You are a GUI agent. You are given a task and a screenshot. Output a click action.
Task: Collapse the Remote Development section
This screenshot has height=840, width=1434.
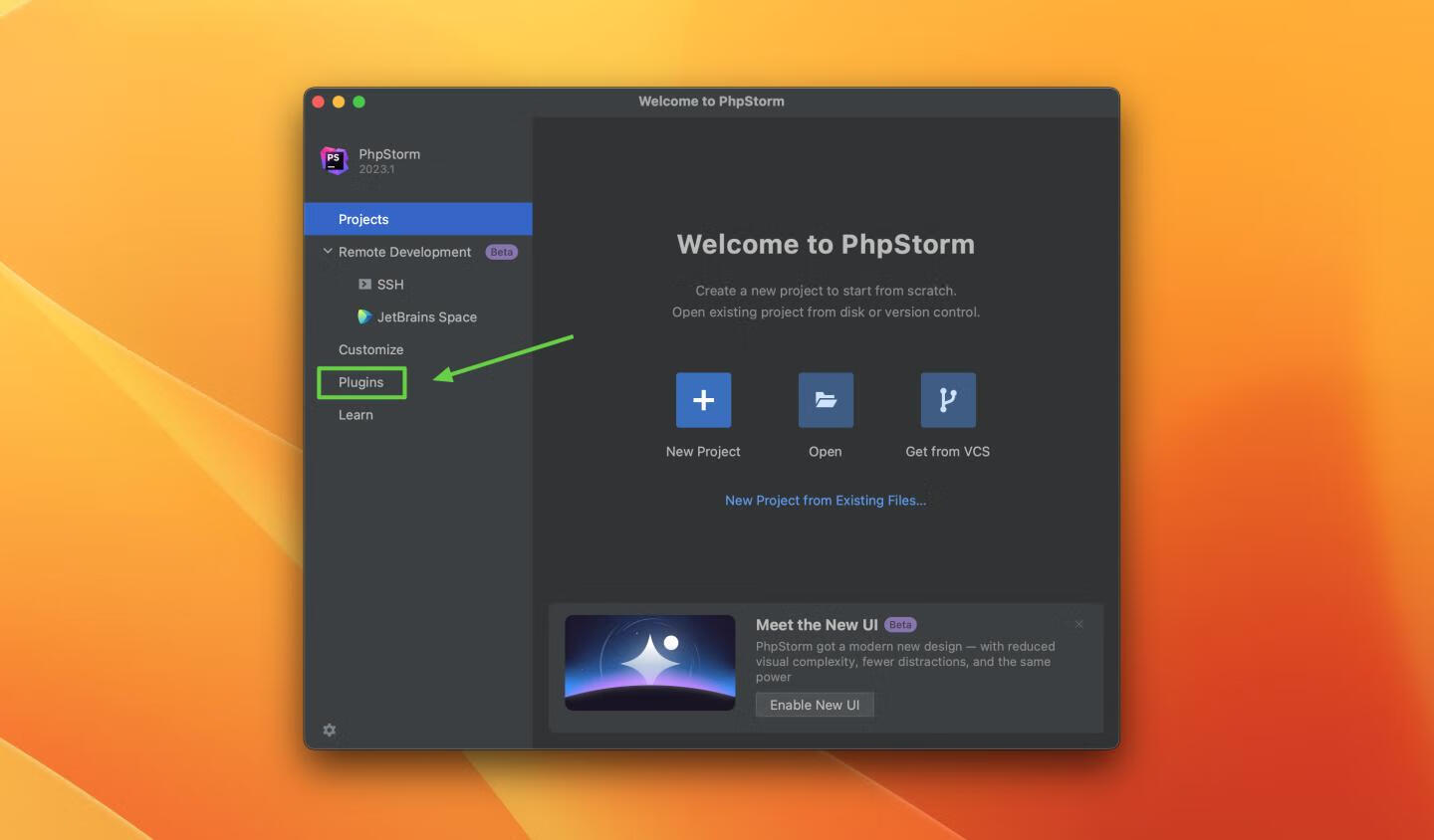[x=328, y=252]
